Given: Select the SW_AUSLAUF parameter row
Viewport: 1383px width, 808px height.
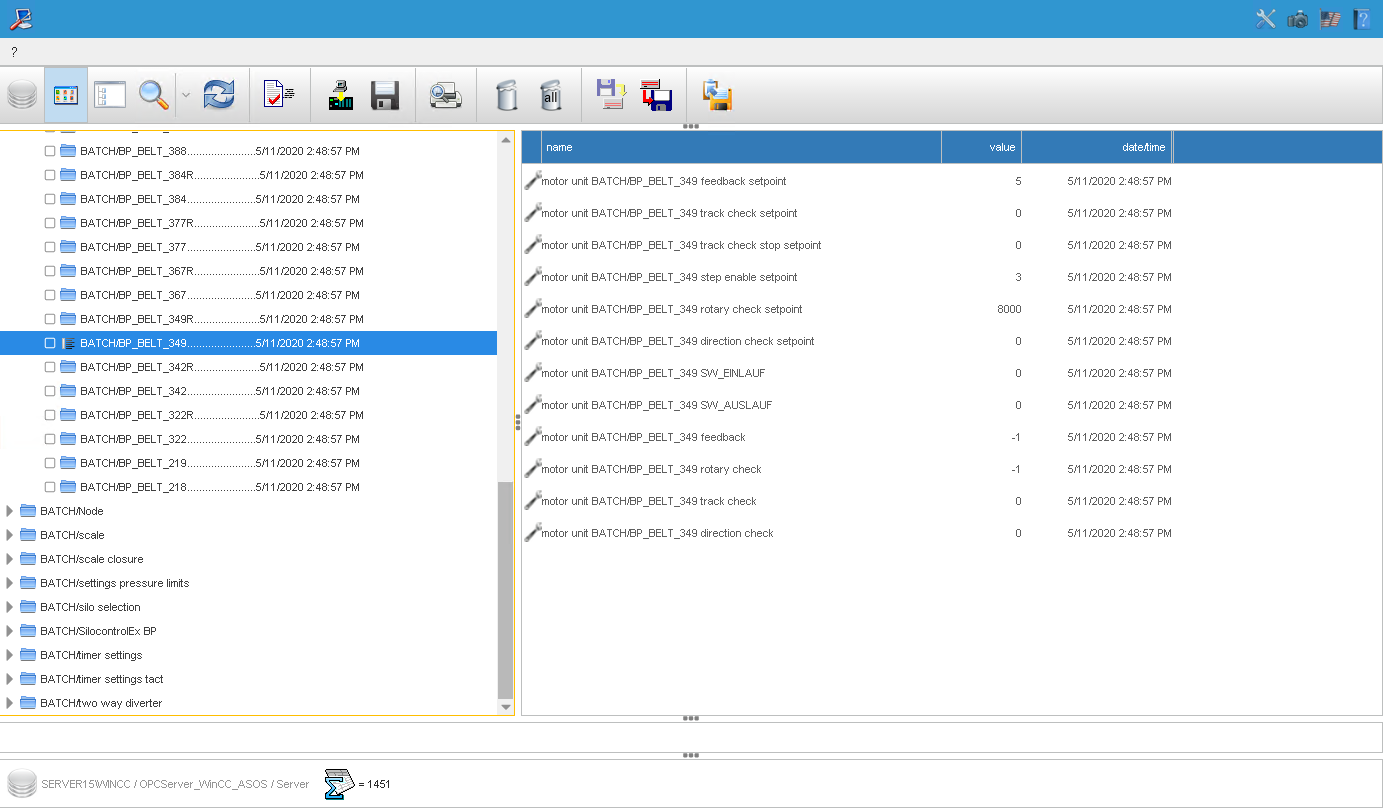Looking at the screenshot, I should [x=848, y=405].
